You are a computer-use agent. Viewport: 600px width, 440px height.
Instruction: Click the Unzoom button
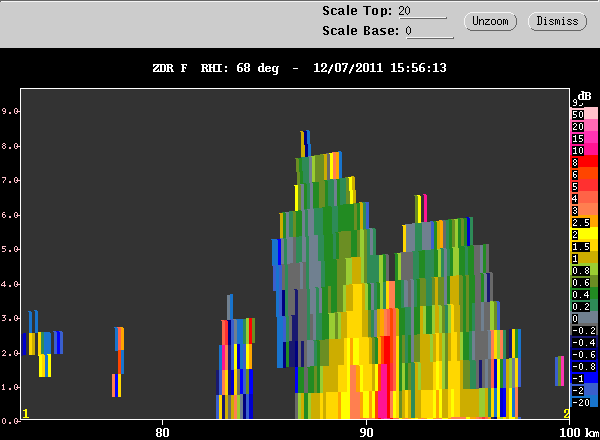click(x=490, y=21)
